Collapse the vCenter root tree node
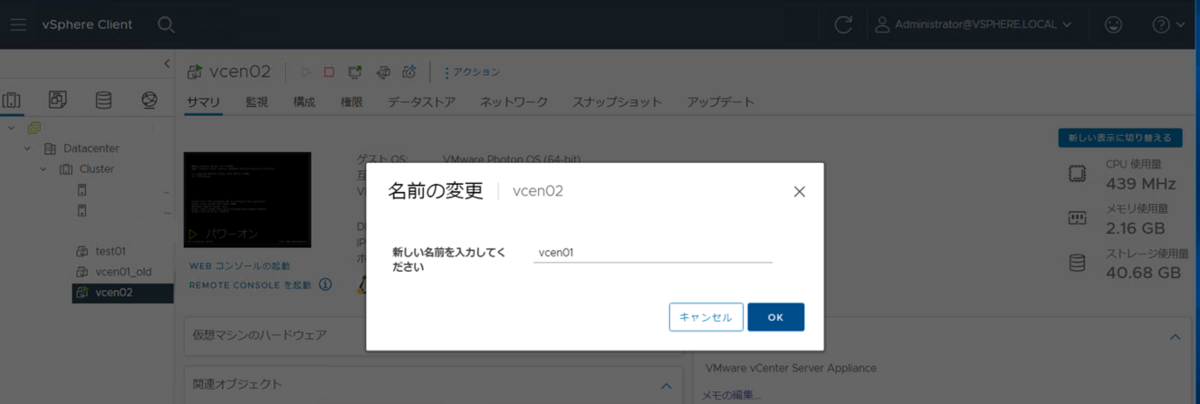The height and width of the screenshot is (404, 1200). coord(11,128)
